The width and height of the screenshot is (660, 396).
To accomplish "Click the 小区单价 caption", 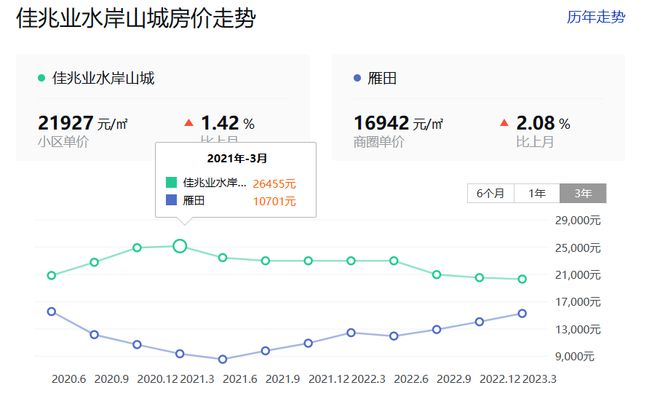I will pos(63,142).
